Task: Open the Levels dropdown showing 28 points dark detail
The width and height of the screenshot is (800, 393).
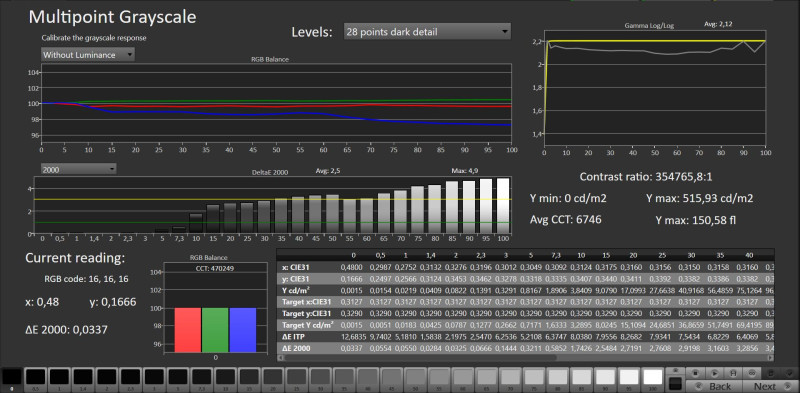Action: [428, 32]
